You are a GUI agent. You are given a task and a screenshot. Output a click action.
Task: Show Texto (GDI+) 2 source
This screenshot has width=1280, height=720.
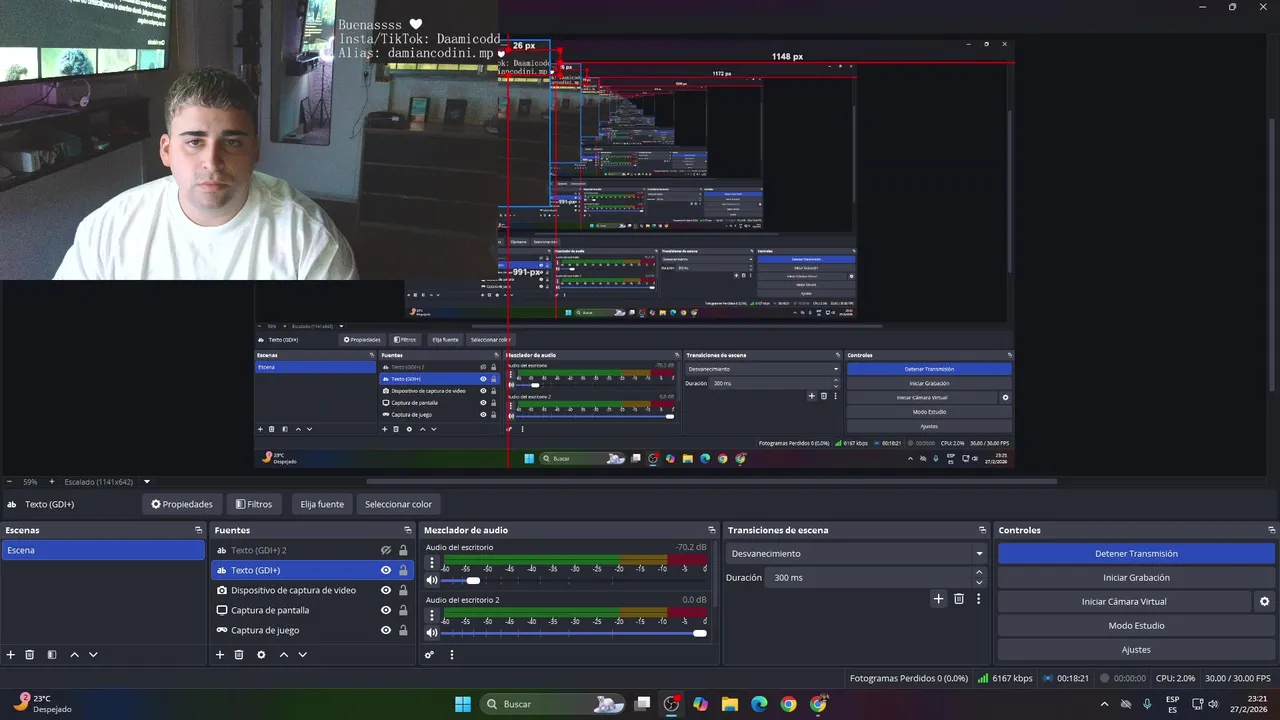[x=386, y=550]
